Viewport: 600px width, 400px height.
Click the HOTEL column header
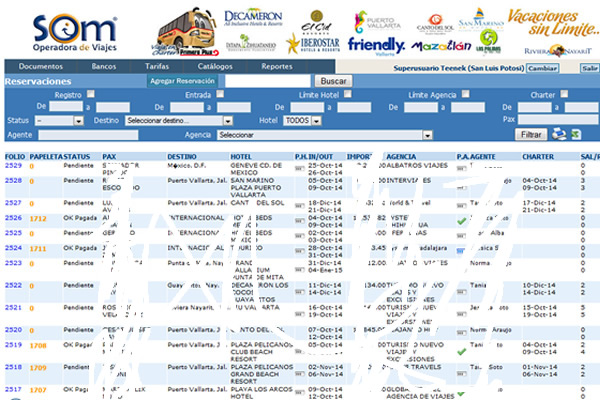click(241, 157)
